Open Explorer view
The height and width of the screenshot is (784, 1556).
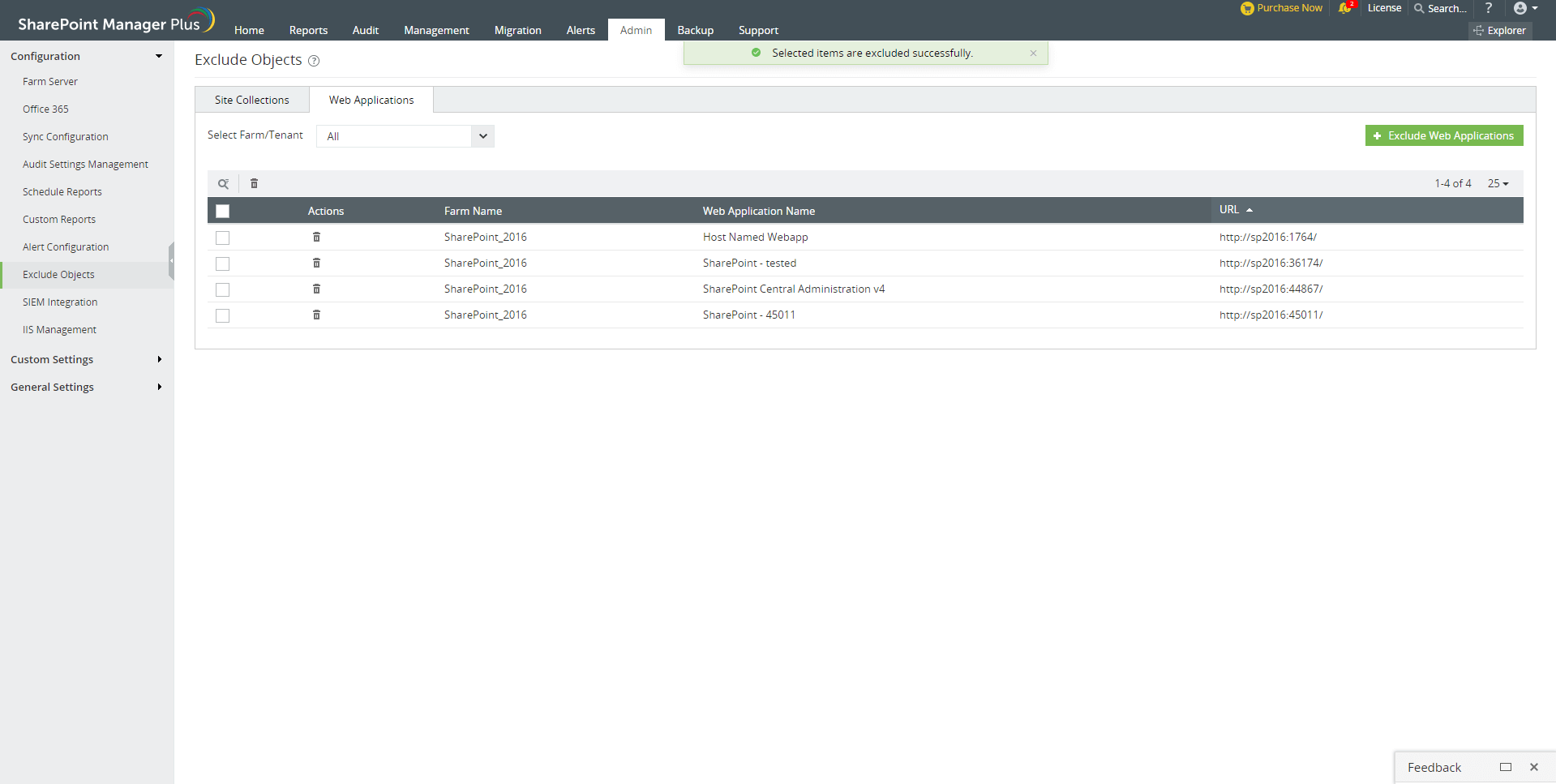(x=1500, y=31)
